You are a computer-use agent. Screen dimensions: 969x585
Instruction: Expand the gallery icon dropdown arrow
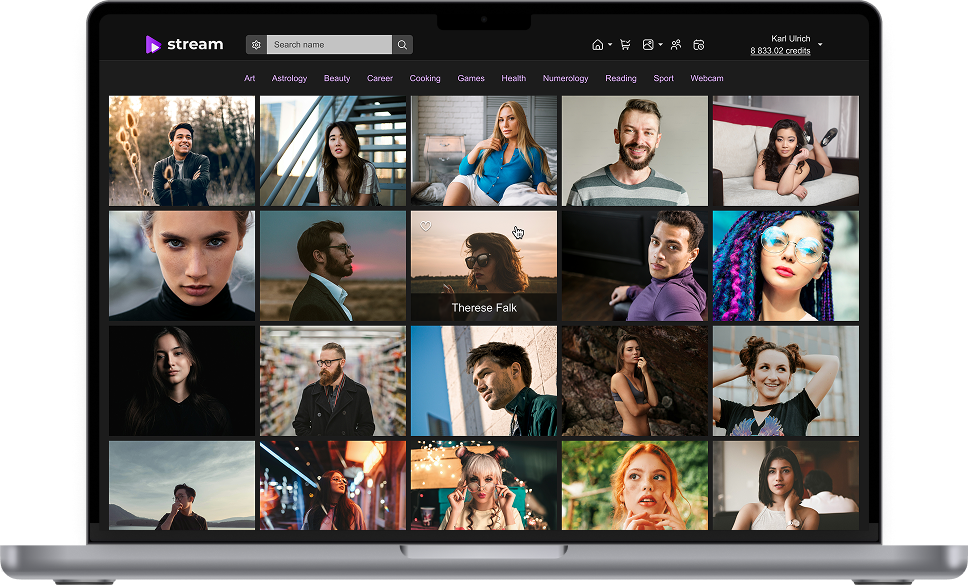661,45
